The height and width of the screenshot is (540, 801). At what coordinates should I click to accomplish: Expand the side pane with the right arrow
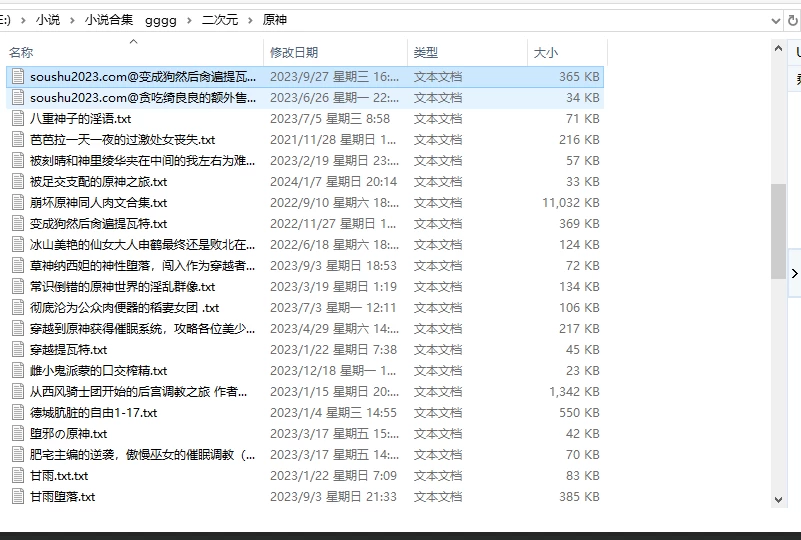click(x=794, y=273)
